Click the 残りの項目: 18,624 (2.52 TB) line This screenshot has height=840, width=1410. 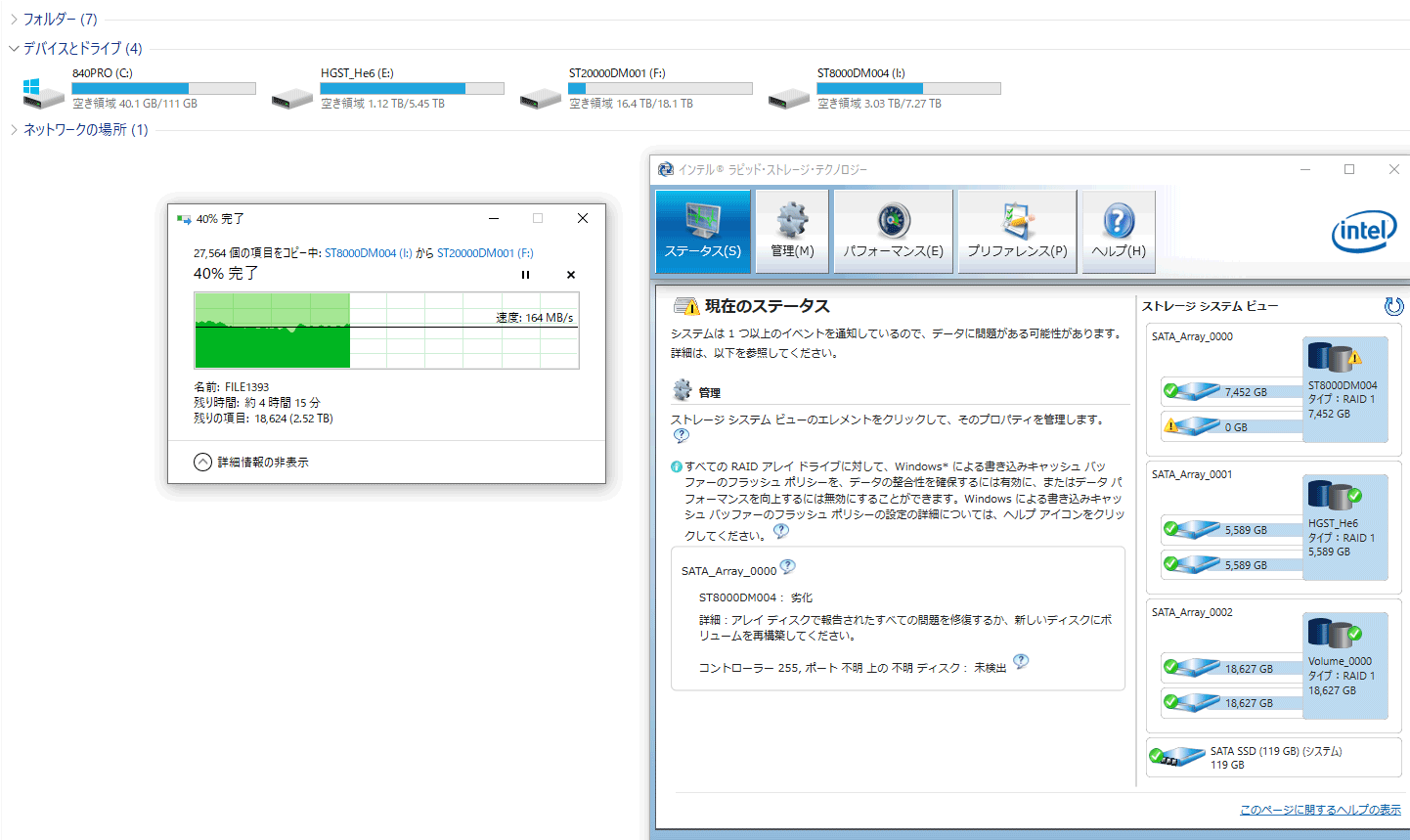pyautogui.click(x=264, y=419)
